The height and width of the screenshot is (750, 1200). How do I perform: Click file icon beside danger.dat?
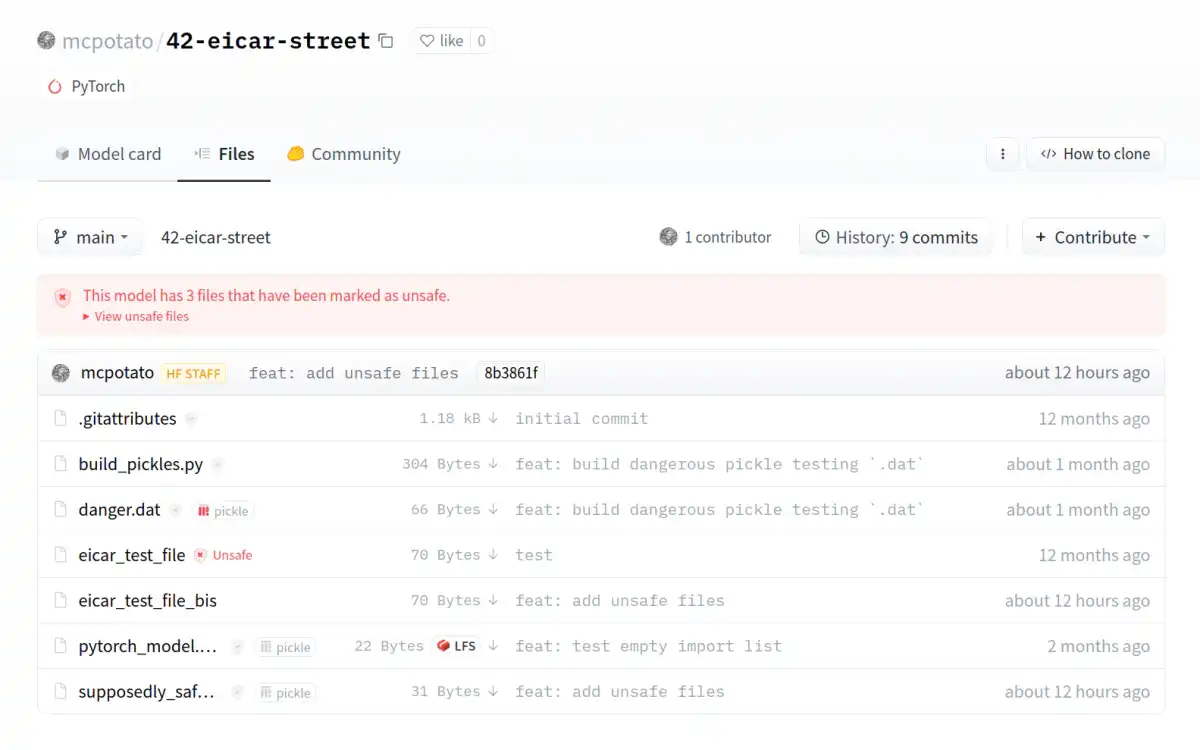click(x=60, y=509)
